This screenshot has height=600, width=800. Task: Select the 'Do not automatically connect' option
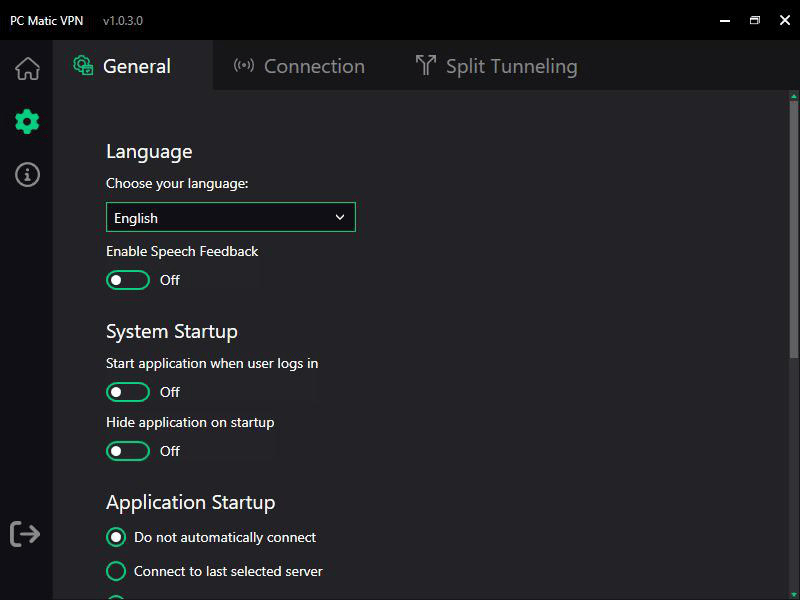point(115,537)
